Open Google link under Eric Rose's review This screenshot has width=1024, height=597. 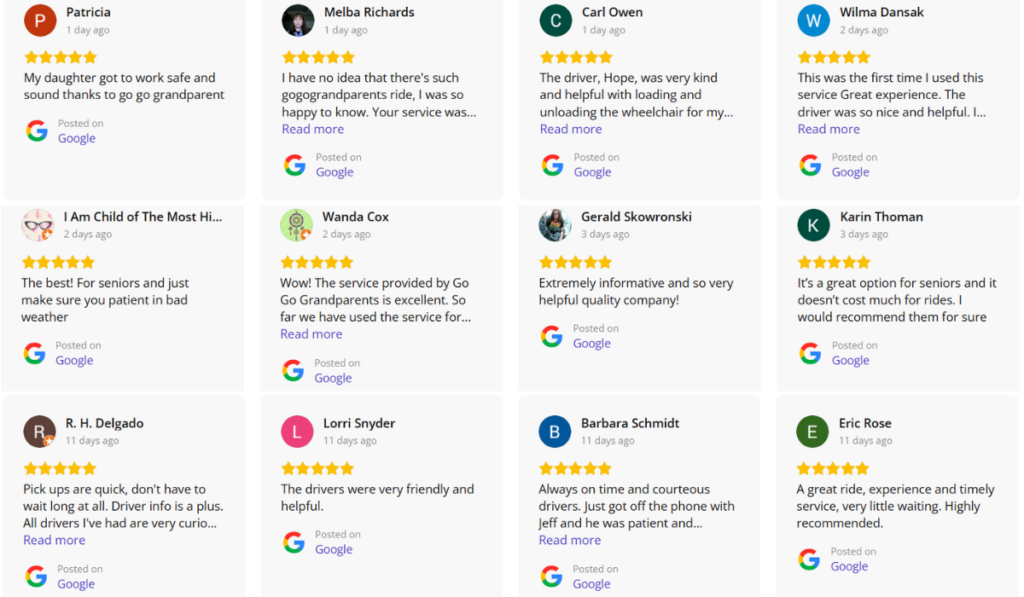click(x=849, y=567)
